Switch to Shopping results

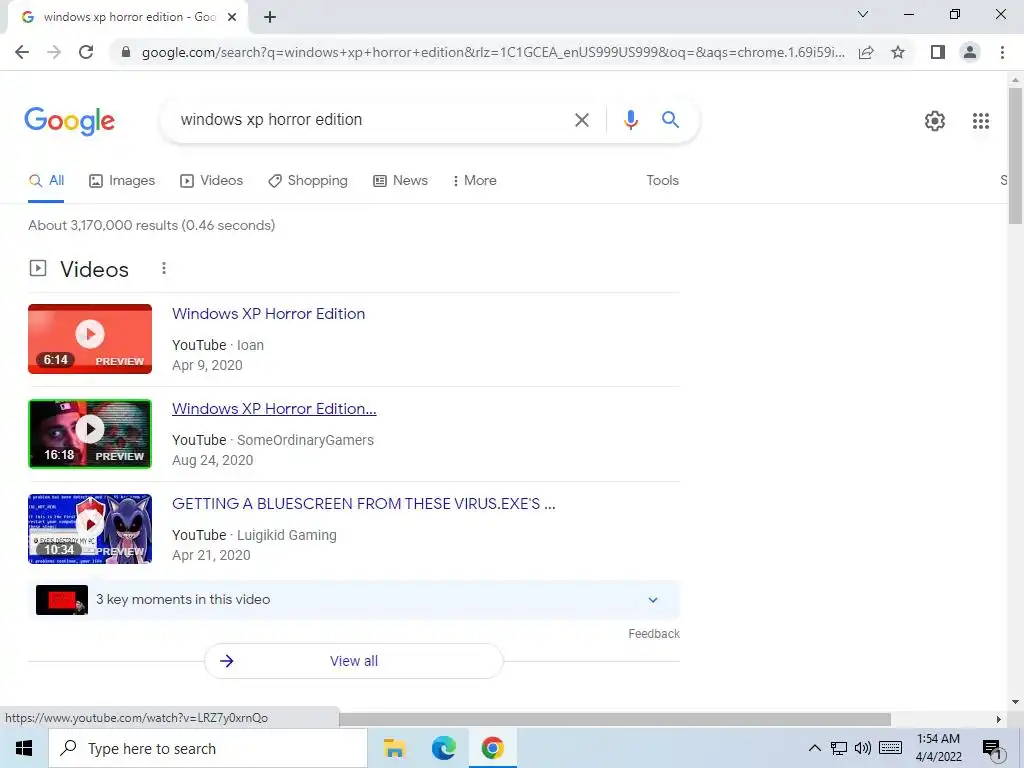[x=308, y=181]
